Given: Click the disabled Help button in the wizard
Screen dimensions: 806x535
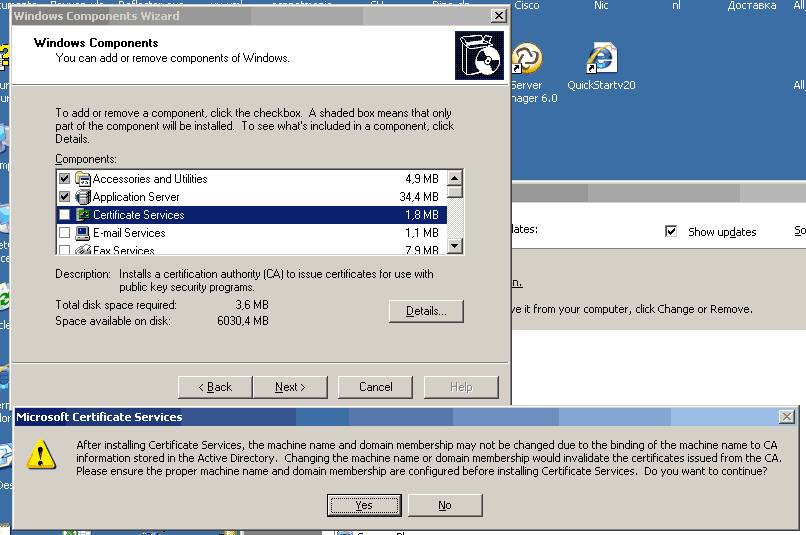Looking at the screenshot, I should coord(461,387).
